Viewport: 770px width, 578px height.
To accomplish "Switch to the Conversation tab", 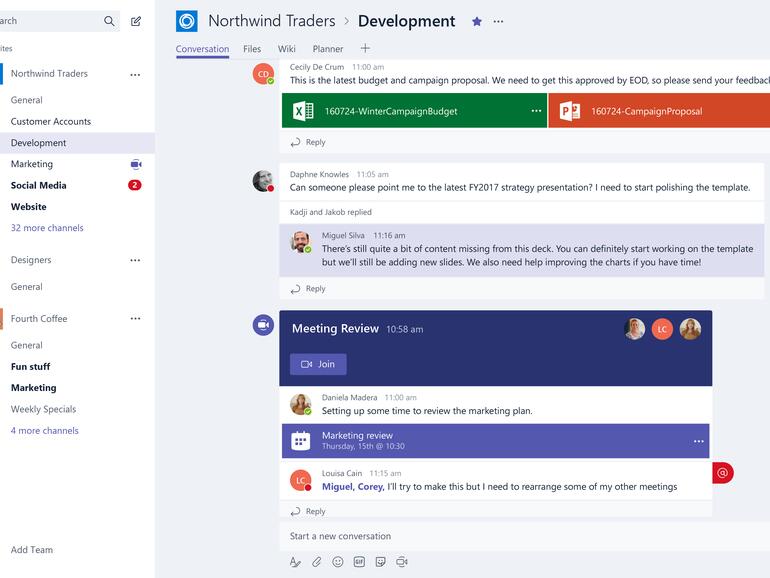I will click(x=202, y=49).
